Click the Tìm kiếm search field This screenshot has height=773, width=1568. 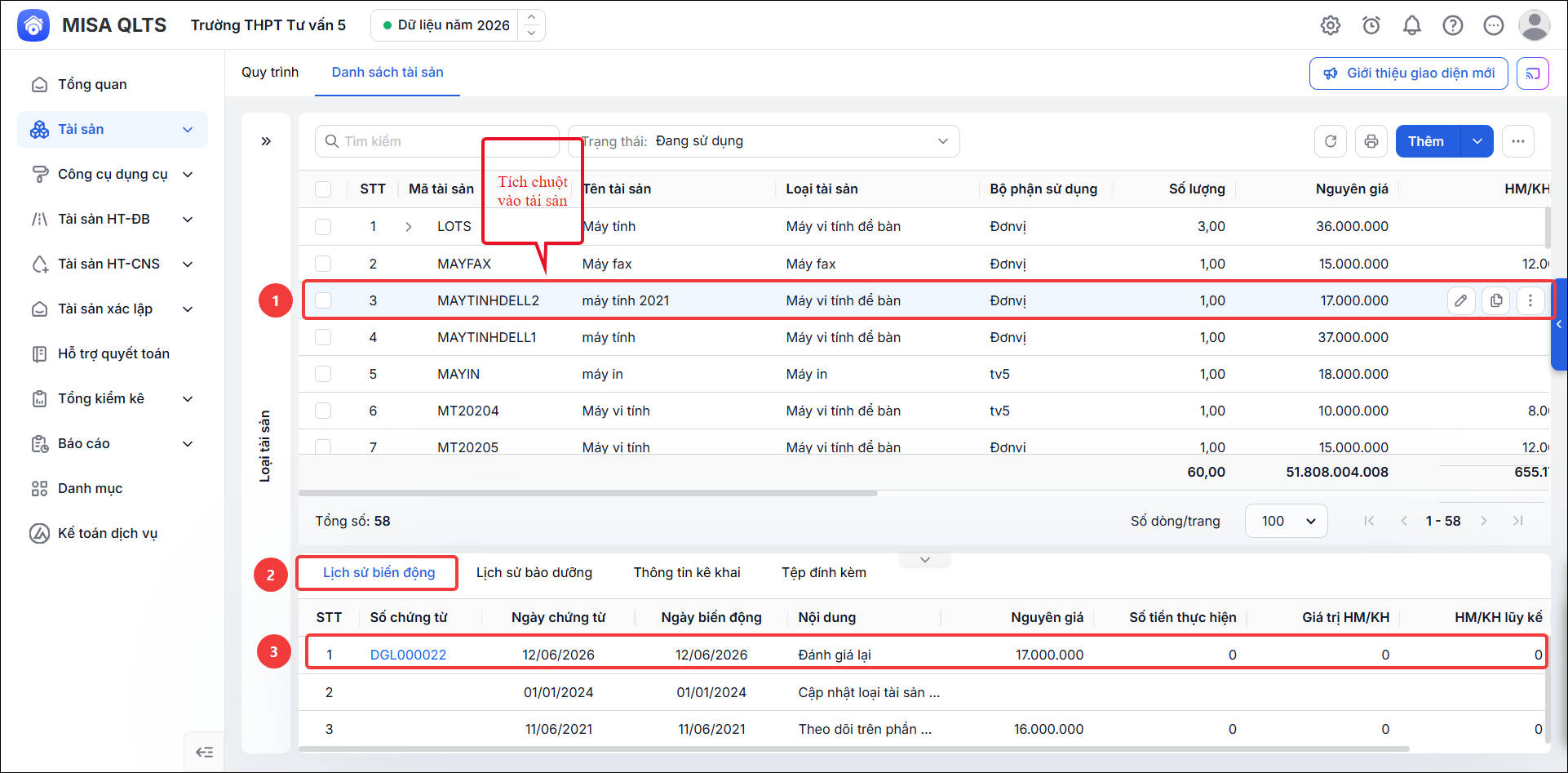pos(437,141)
